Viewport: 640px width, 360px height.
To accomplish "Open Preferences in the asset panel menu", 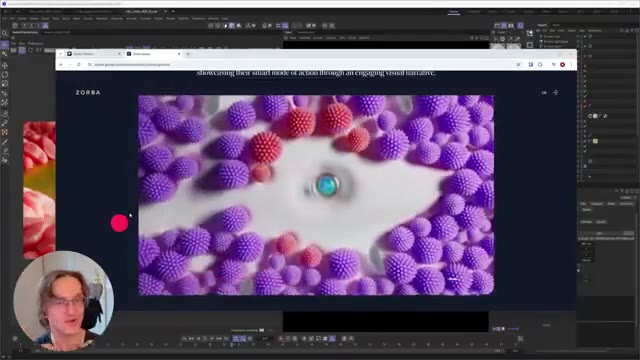I will [x=36, y=43].
